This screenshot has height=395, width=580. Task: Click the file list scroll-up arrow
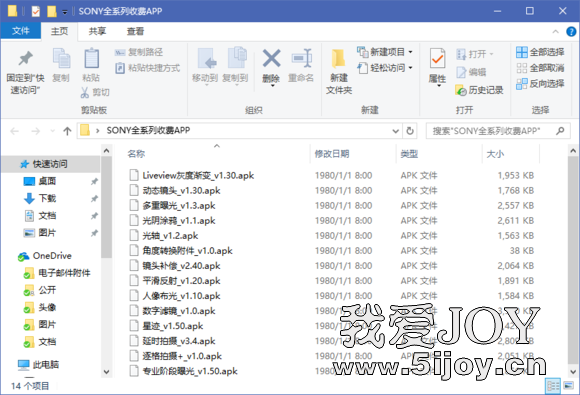click(573, 151)
